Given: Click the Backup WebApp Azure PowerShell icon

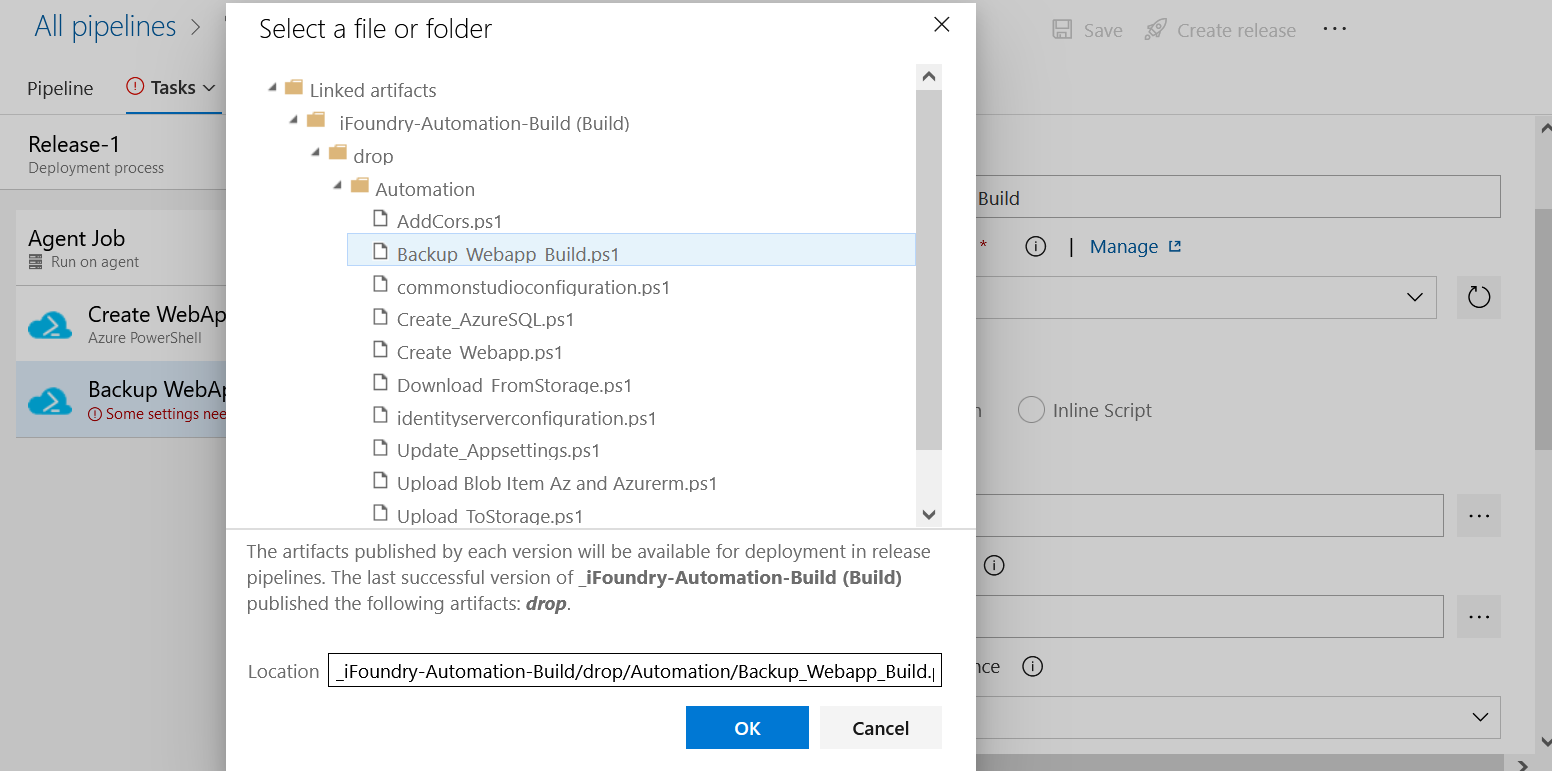Looking at the screenshot, I should point(50,400).
